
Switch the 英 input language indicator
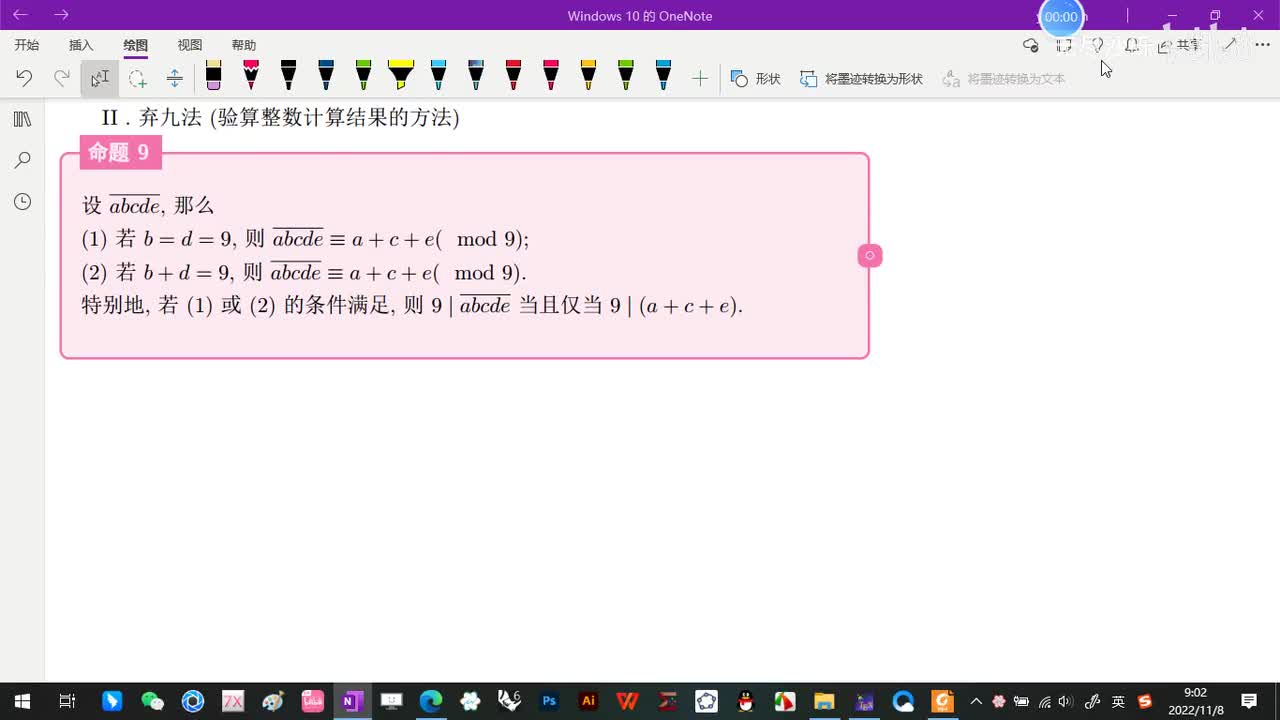[x=1118, y=701]
